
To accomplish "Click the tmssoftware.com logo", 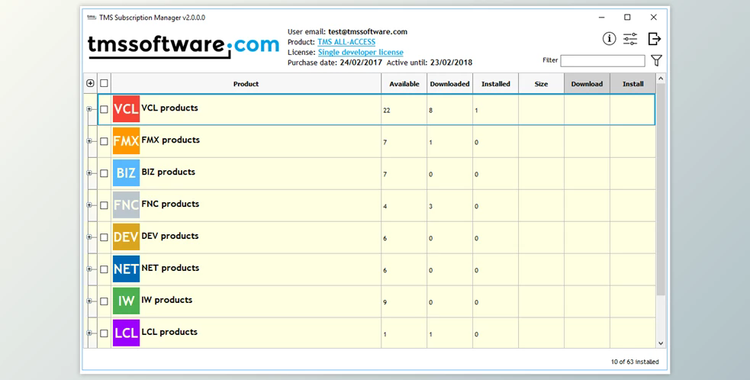I will [184, 46].
